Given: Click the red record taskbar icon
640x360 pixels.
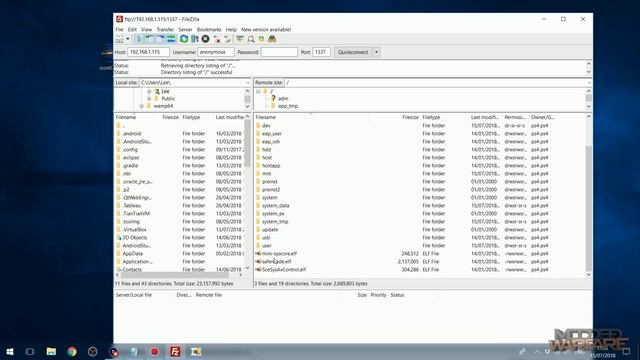Looking at the screenshot, I should click(x=154, y=351).
